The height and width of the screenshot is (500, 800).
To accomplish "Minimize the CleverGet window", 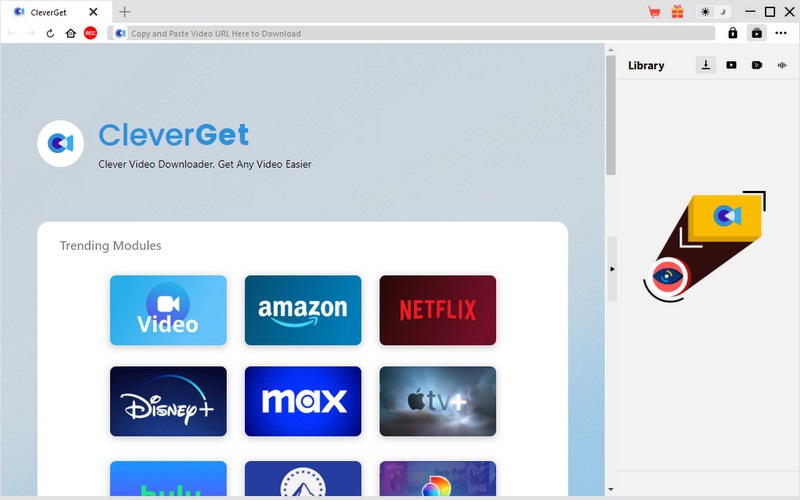I will [x=750, y=12].
